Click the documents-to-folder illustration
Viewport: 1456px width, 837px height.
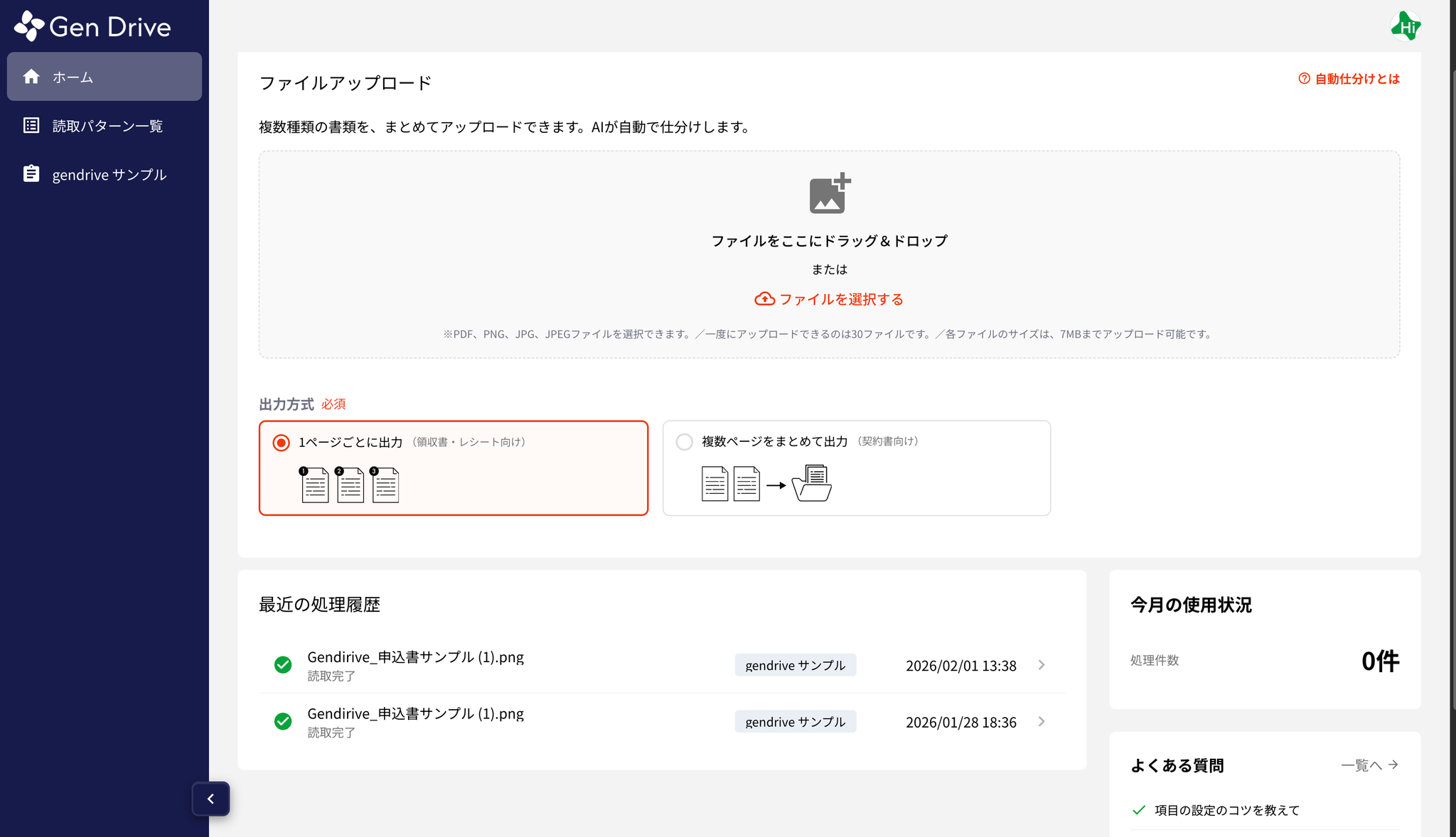766,484
